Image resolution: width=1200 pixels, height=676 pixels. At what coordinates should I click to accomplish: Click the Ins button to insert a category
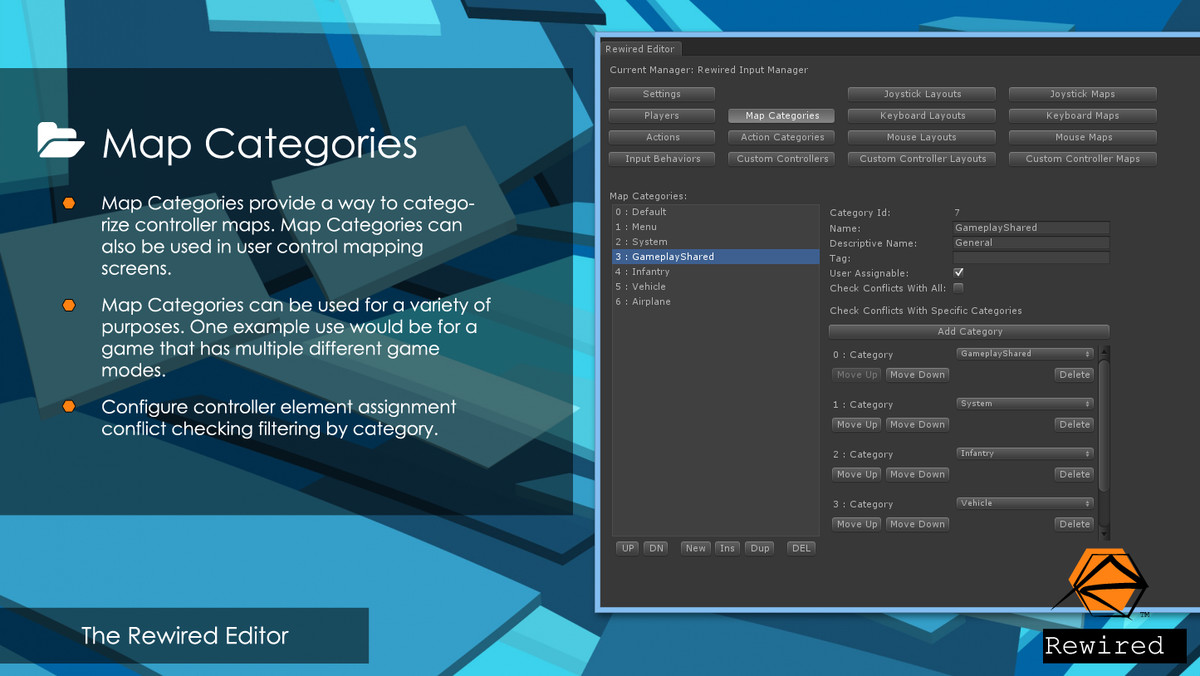727,548
